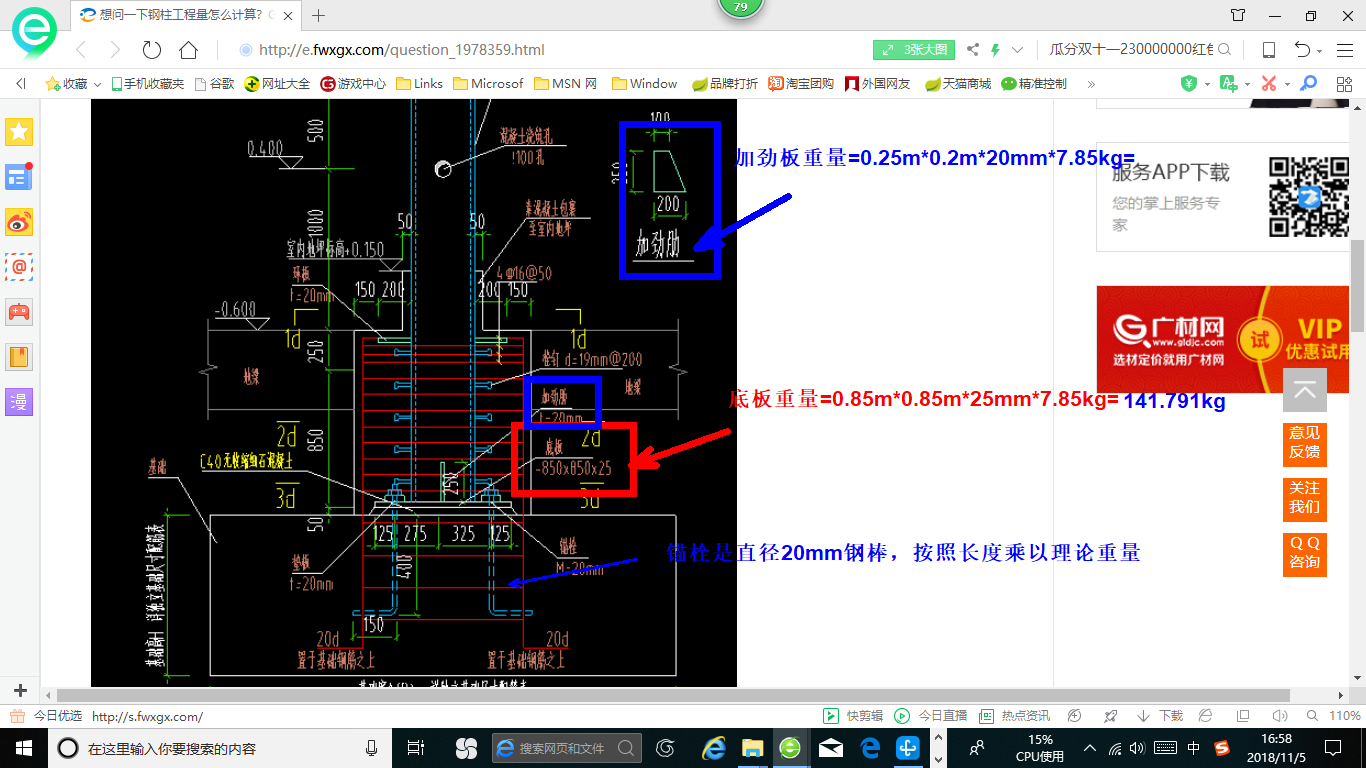The width and height of the screenshot is (1366, 768).
Task: Click the 服务APP下载 QR code
Action: (x=1308, y=197)
